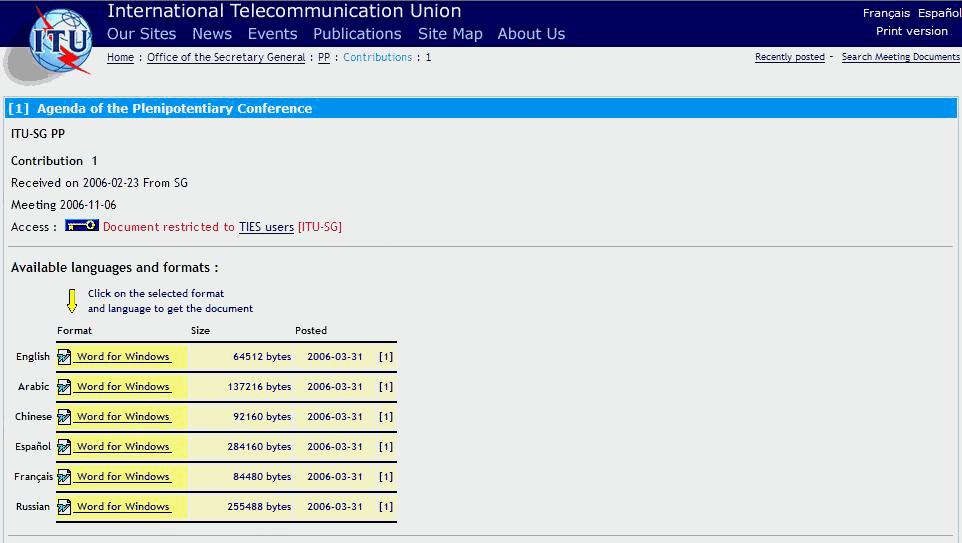Click the TIES users link

point(266,227)
